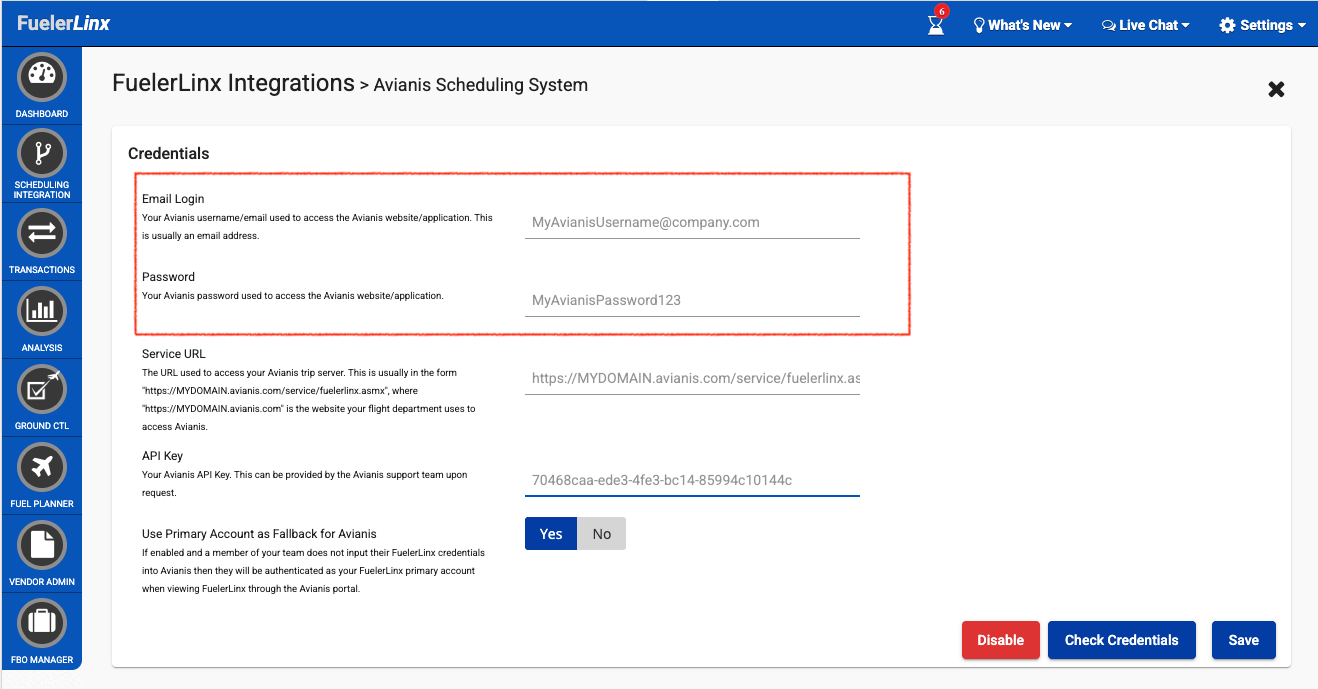Image resolution: width=1318 pixels, height=689 pixels.
Task: Set primary account fallback to Yes
Action: pyautogui.click(x=551, y=534)
